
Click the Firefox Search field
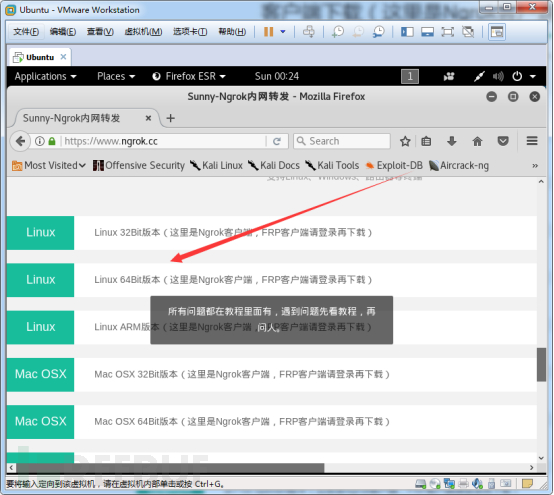[342, 141]
